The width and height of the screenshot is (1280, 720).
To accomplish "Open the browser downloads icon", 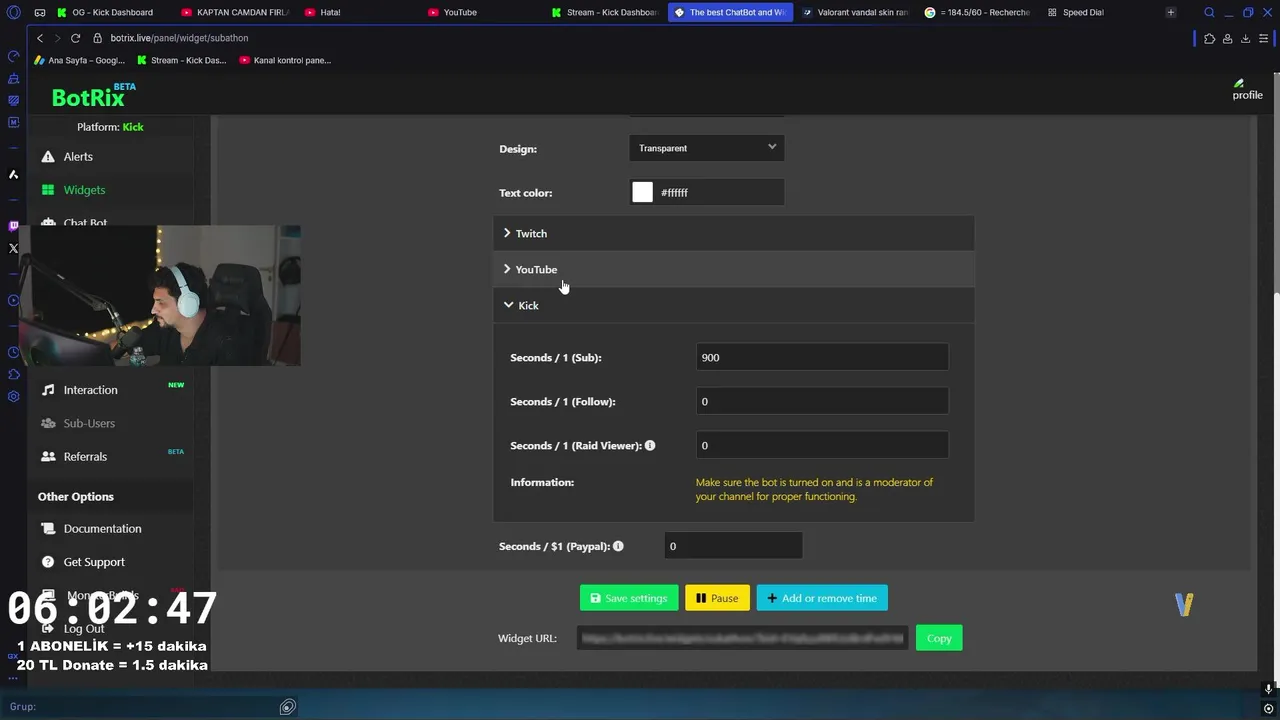I will click(1245, 39).
